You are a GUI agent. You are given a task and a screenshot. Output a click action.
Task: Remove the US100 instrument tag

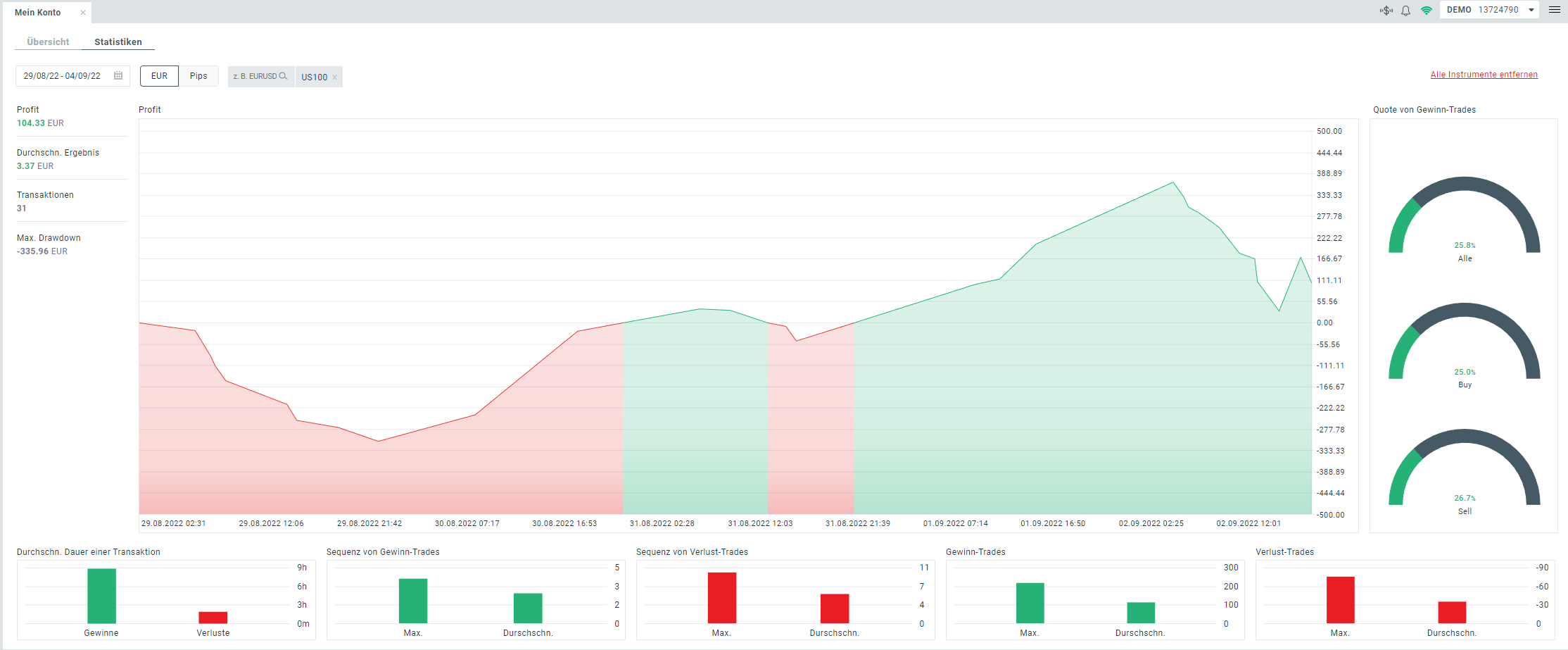pyautogui.click(x=335, y=77)
